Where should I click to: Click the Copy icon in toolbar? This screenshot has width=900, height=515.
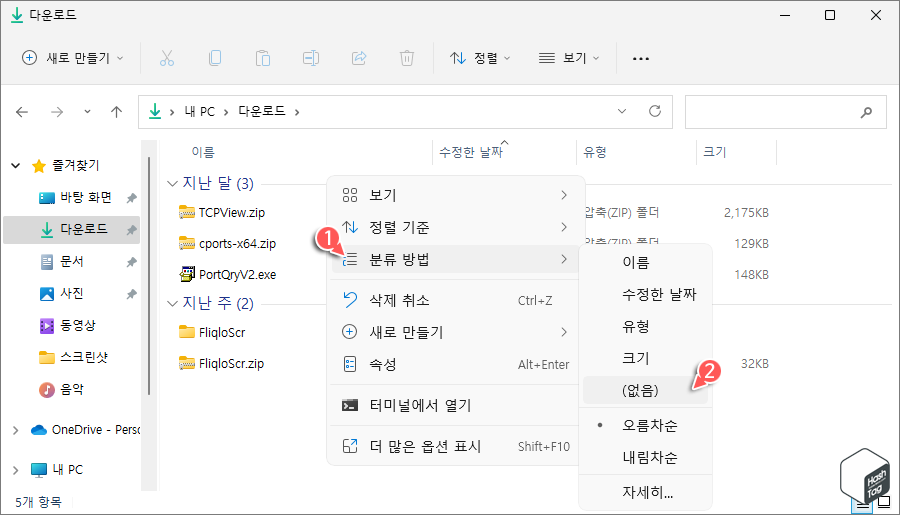coord(215,58)
